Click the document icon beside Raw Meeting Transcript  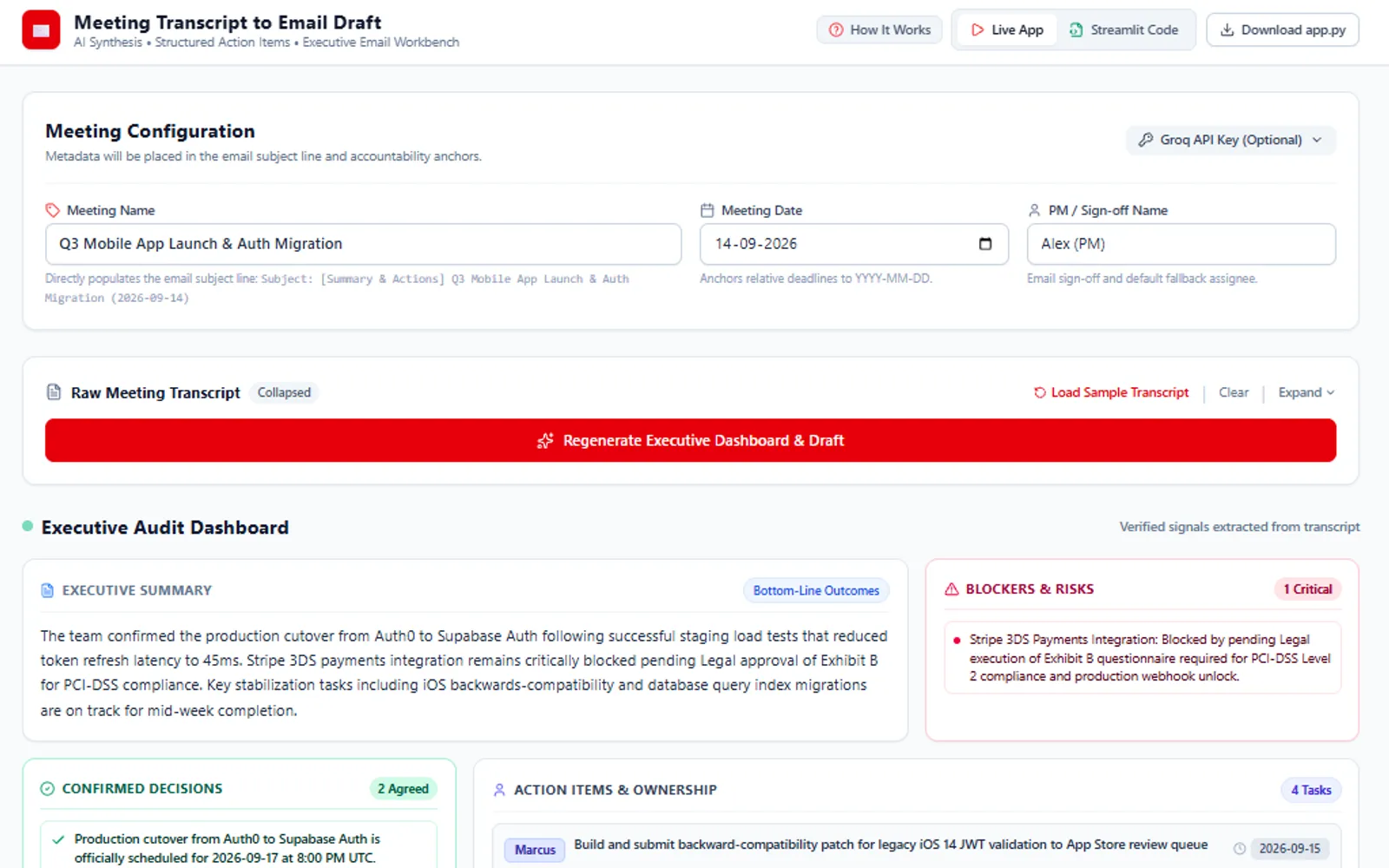coord(54,392)
